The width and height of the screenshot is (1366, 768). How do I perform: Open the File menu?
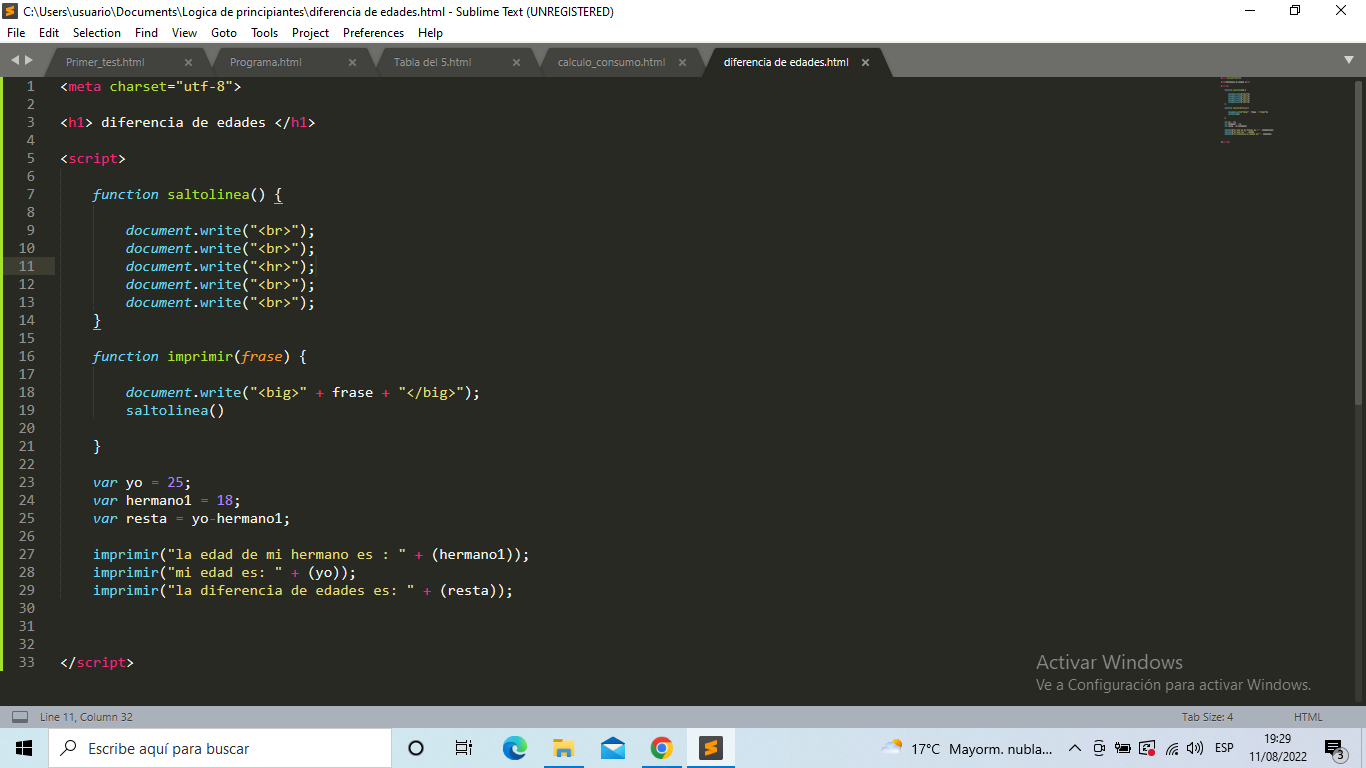[x=16, y=33]
